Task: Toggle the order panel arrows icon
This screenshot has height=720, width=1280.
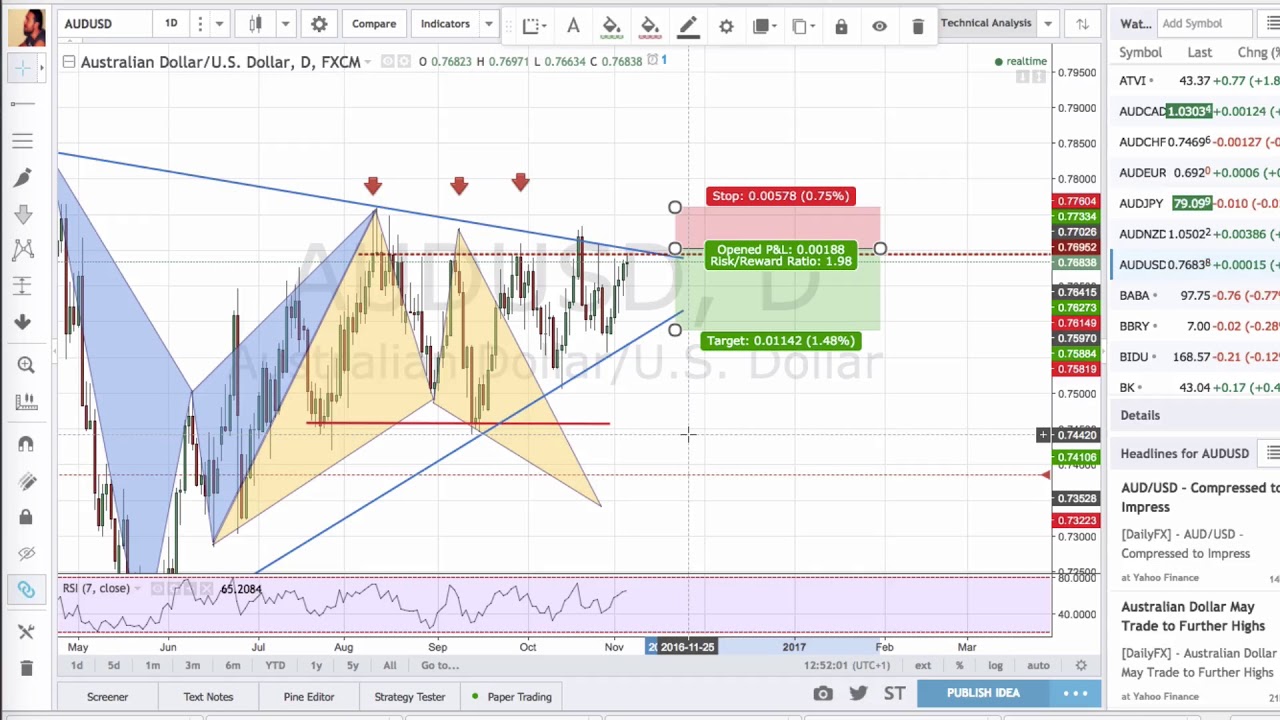Action: [1082, 24]
